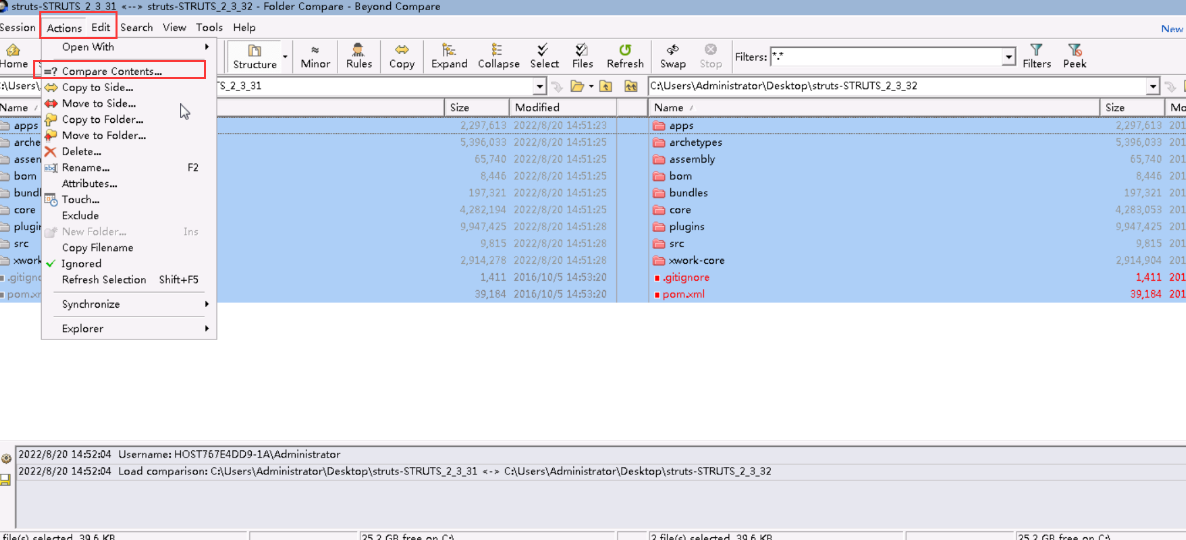
Task: Open right folder path dropdown
Action: click(x=1153, y=86)
